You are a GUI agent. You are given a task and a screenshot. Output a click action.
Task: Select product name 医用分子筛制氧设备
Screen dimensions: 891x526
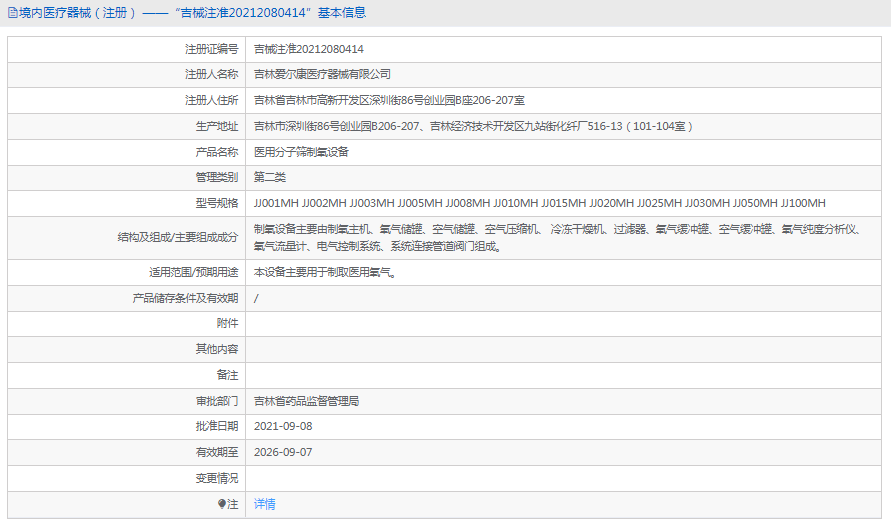pyautogui.click(x=301, y=152)
